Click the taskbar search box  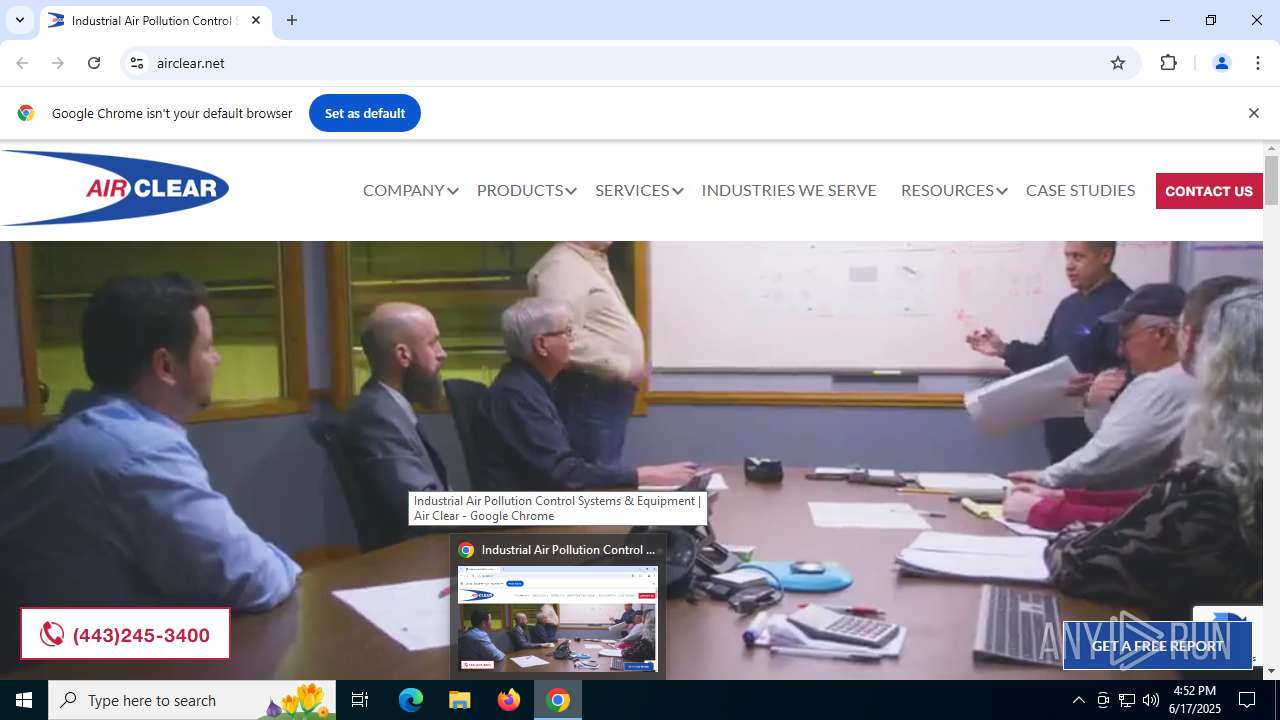[x=194, y=700]
